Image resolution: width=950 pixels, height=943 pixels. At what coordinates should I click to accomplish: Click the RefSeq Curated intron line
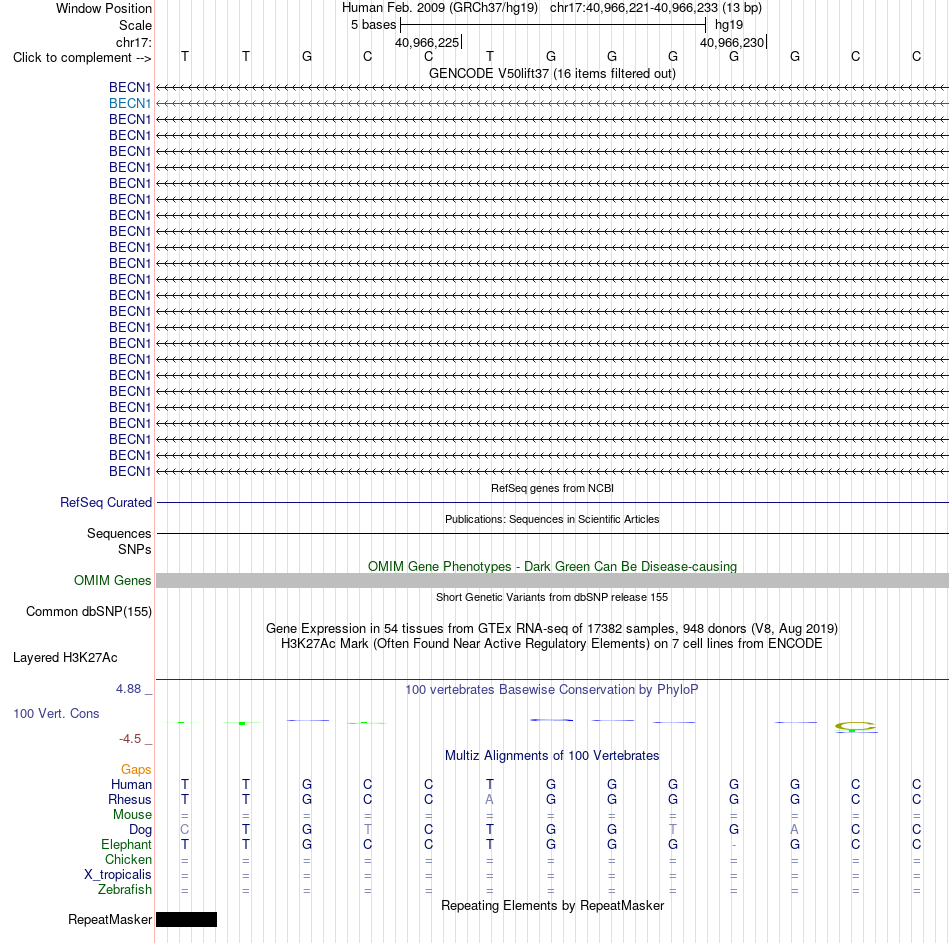tap(552, 502)
